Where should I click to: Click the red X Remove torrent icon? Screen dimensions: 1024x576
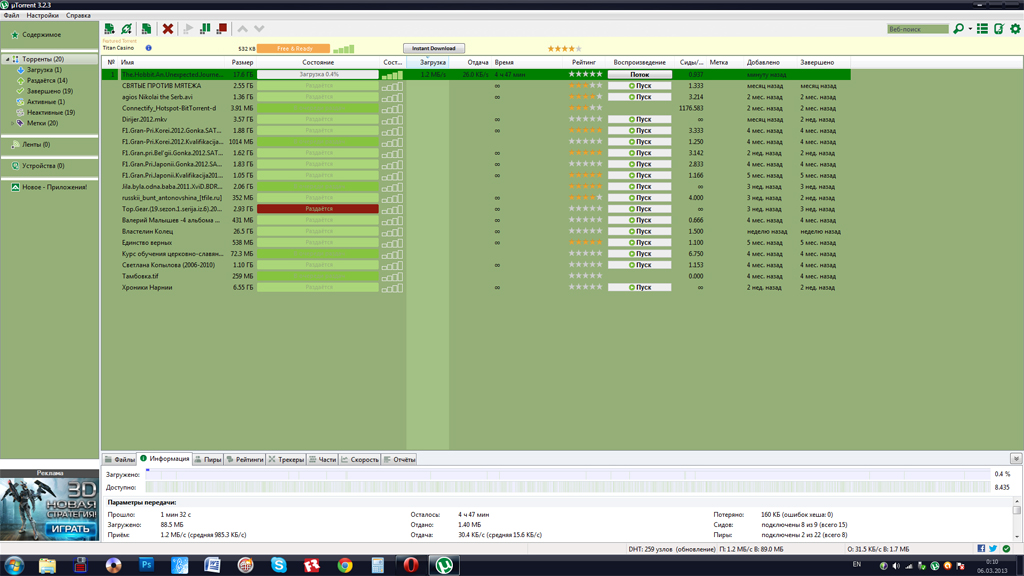pyautogui.click(x=168, y=29)
